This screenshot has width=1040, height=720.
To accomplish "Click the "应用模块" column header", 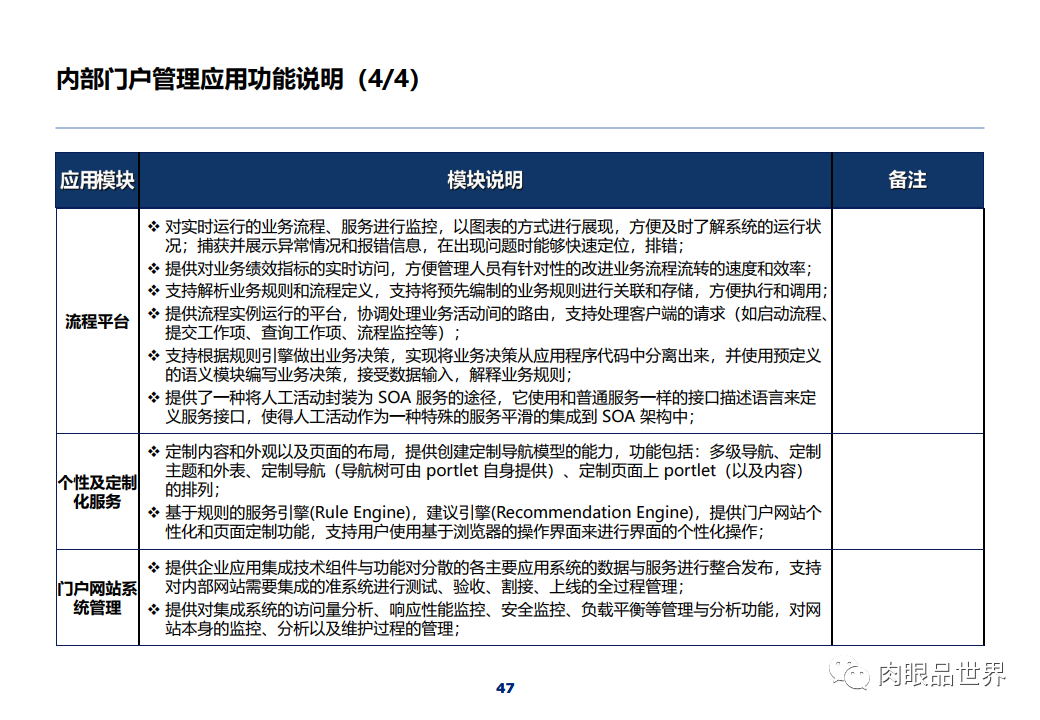I will pos(97,180).
